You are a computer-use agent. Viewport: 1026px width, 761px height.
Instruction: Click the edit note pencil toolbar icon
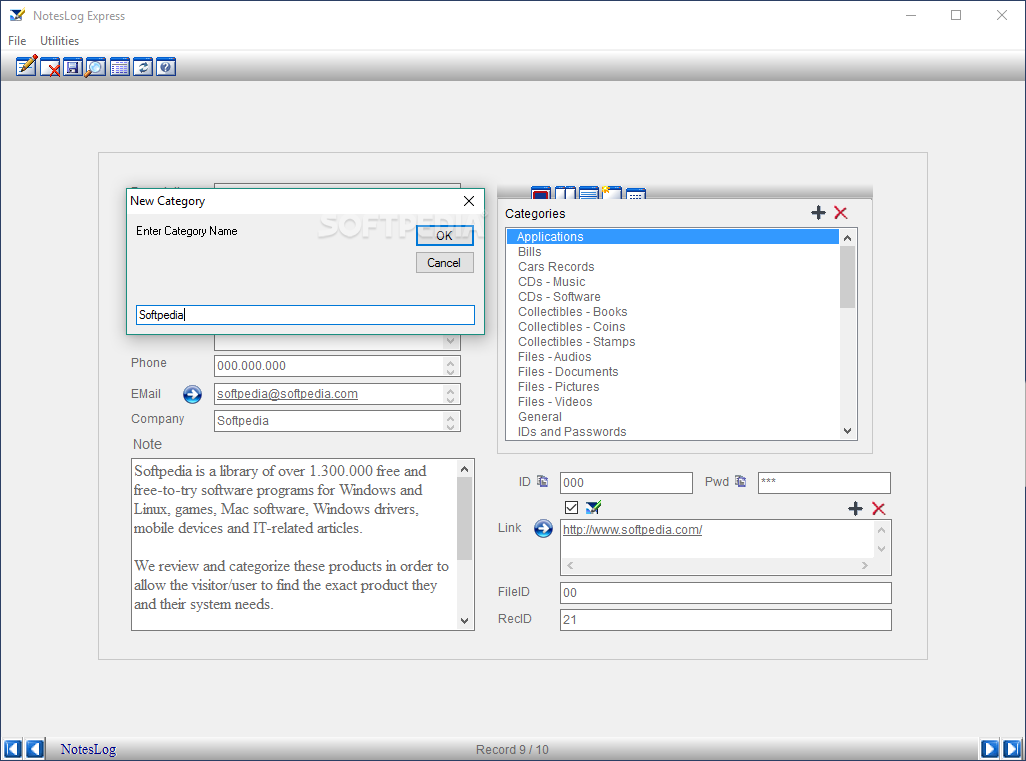(26, 66)
